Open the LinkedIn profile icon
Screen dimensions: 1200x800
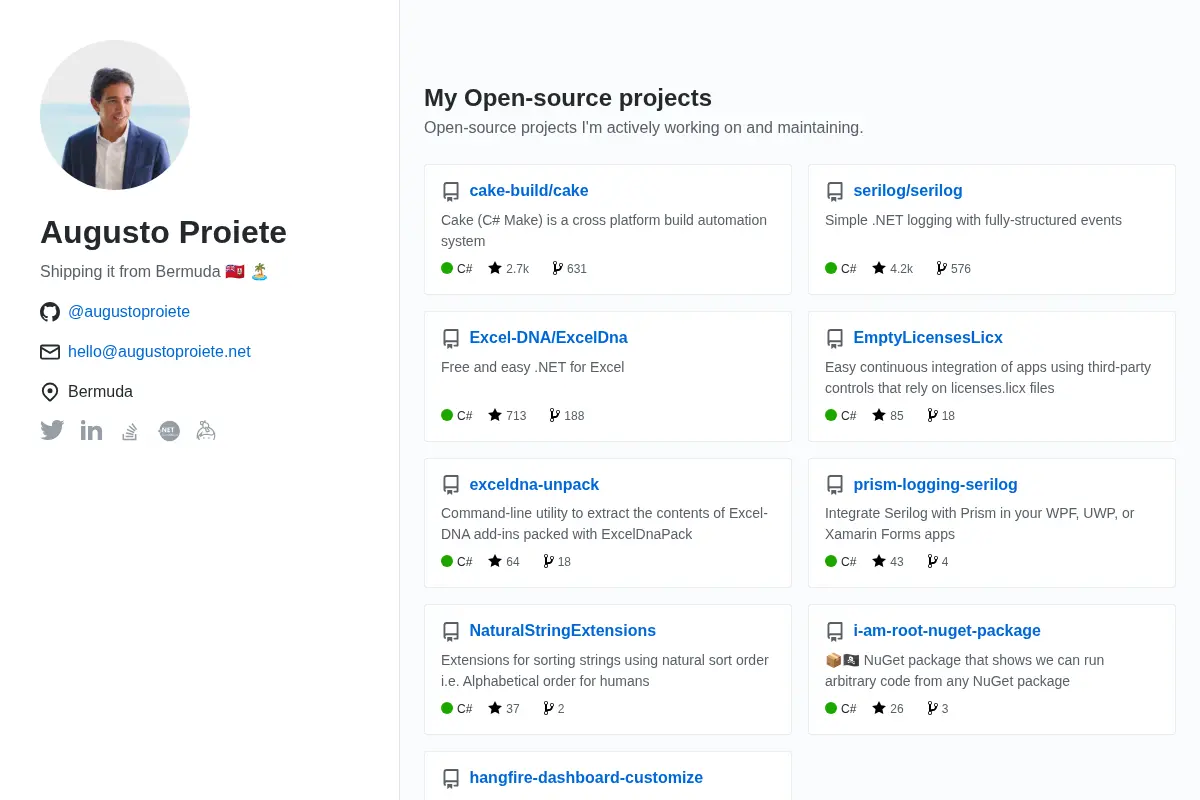pos(91,431)
